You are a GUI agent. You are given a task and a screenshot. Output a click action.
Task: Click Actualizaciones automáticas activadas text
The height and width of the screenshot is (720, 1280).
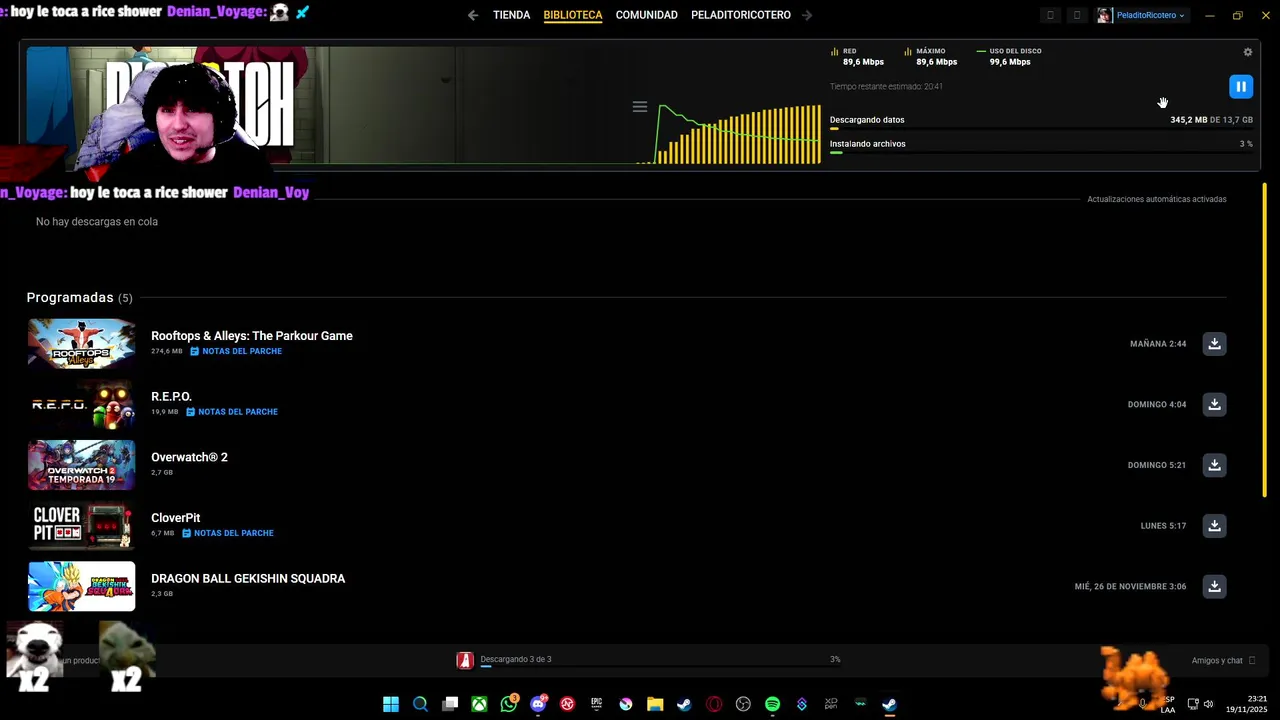1157,199
